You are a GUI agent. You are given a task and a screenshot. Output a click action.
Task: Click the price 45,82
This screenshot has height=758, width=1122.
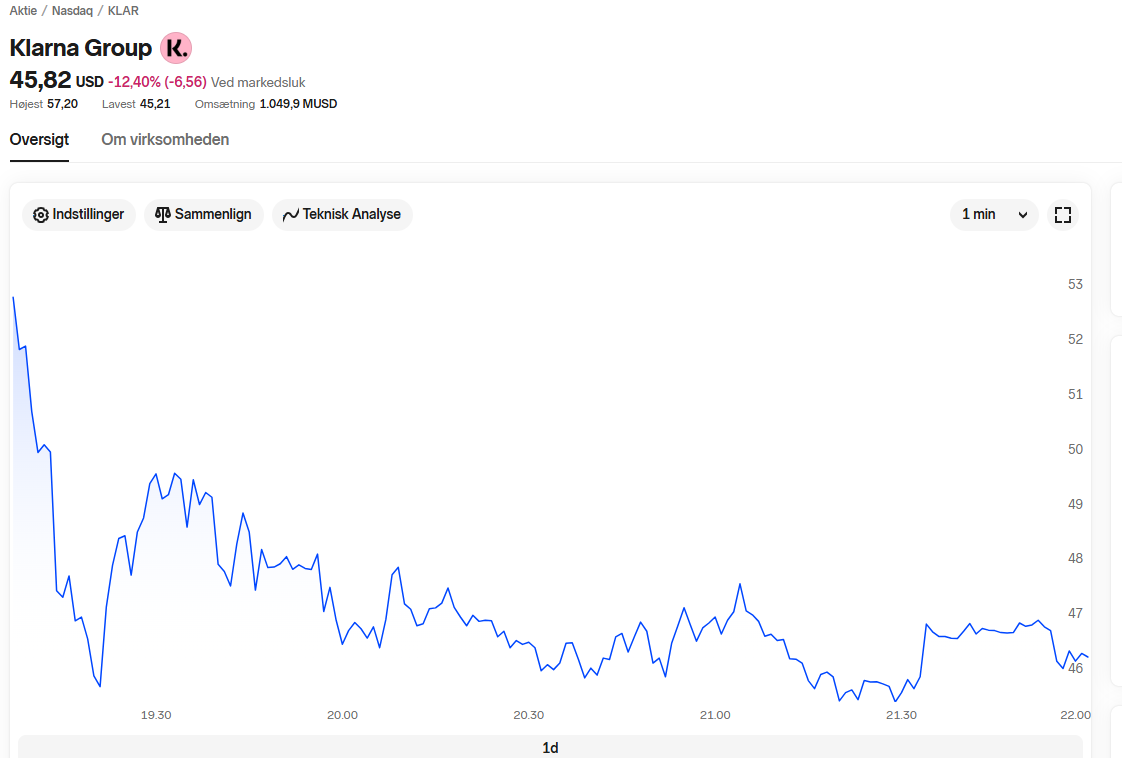(40, 80)
